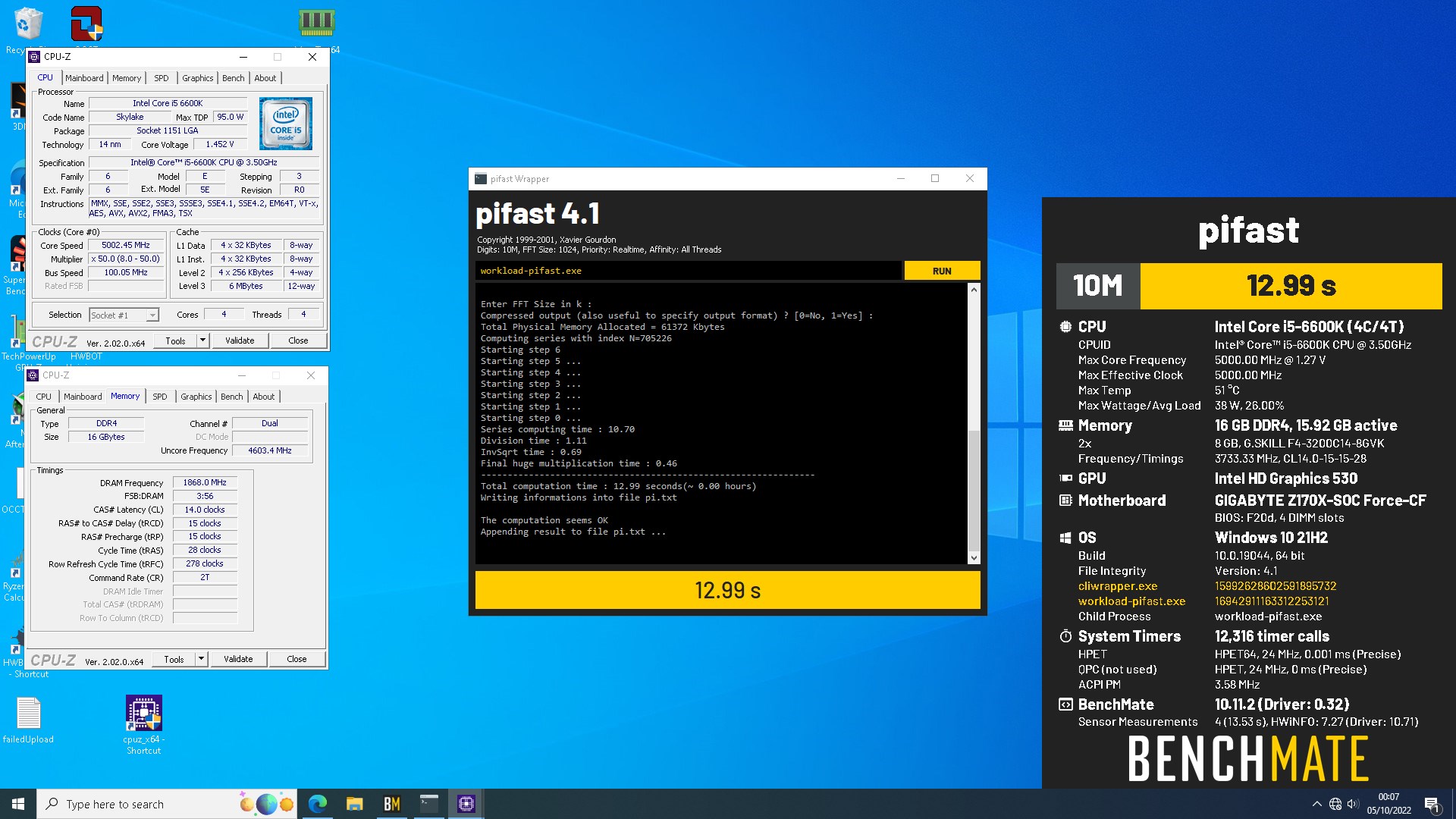Open the Socket #1 selection dropdown
The width and height of the screenshot is (1456, 819).
pyautogui.click(x=124, y=315)
